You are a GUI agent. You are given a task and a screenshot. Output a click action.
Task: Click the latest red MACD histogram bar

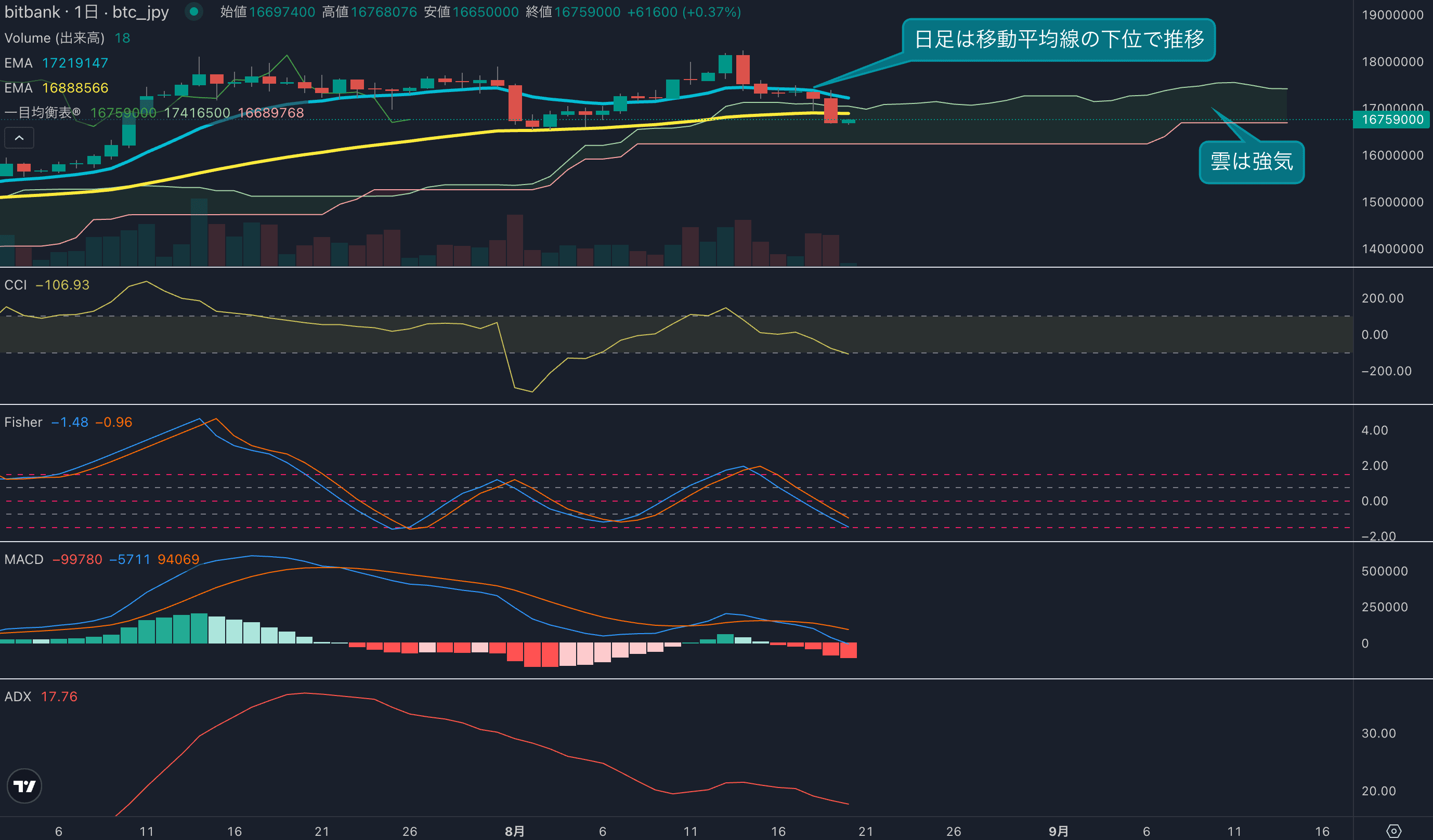point(848,650)
